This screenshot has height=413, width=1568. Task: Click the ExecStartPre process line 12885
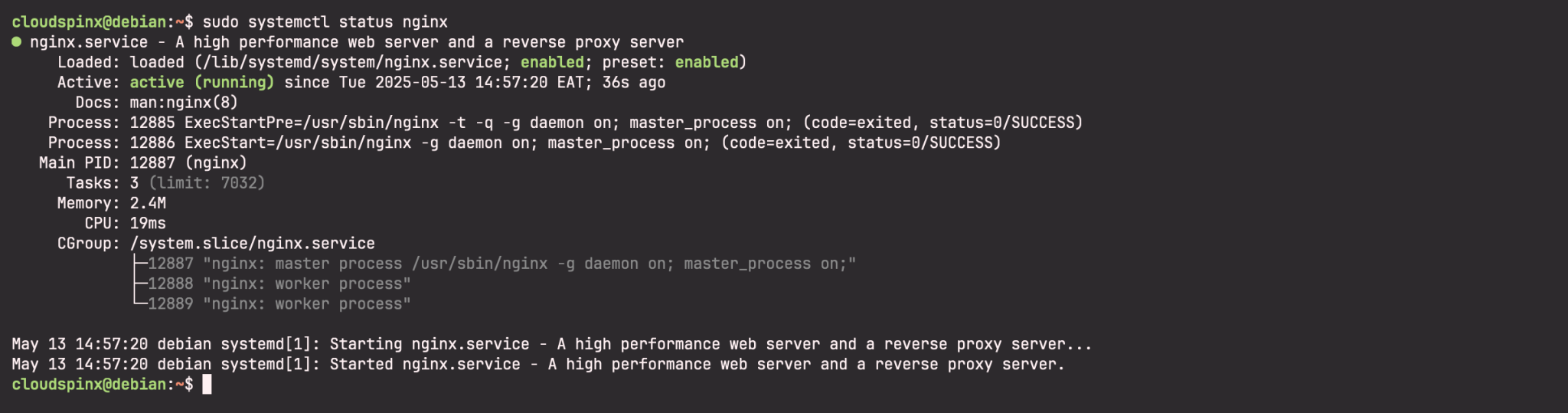tap(605, 123)
